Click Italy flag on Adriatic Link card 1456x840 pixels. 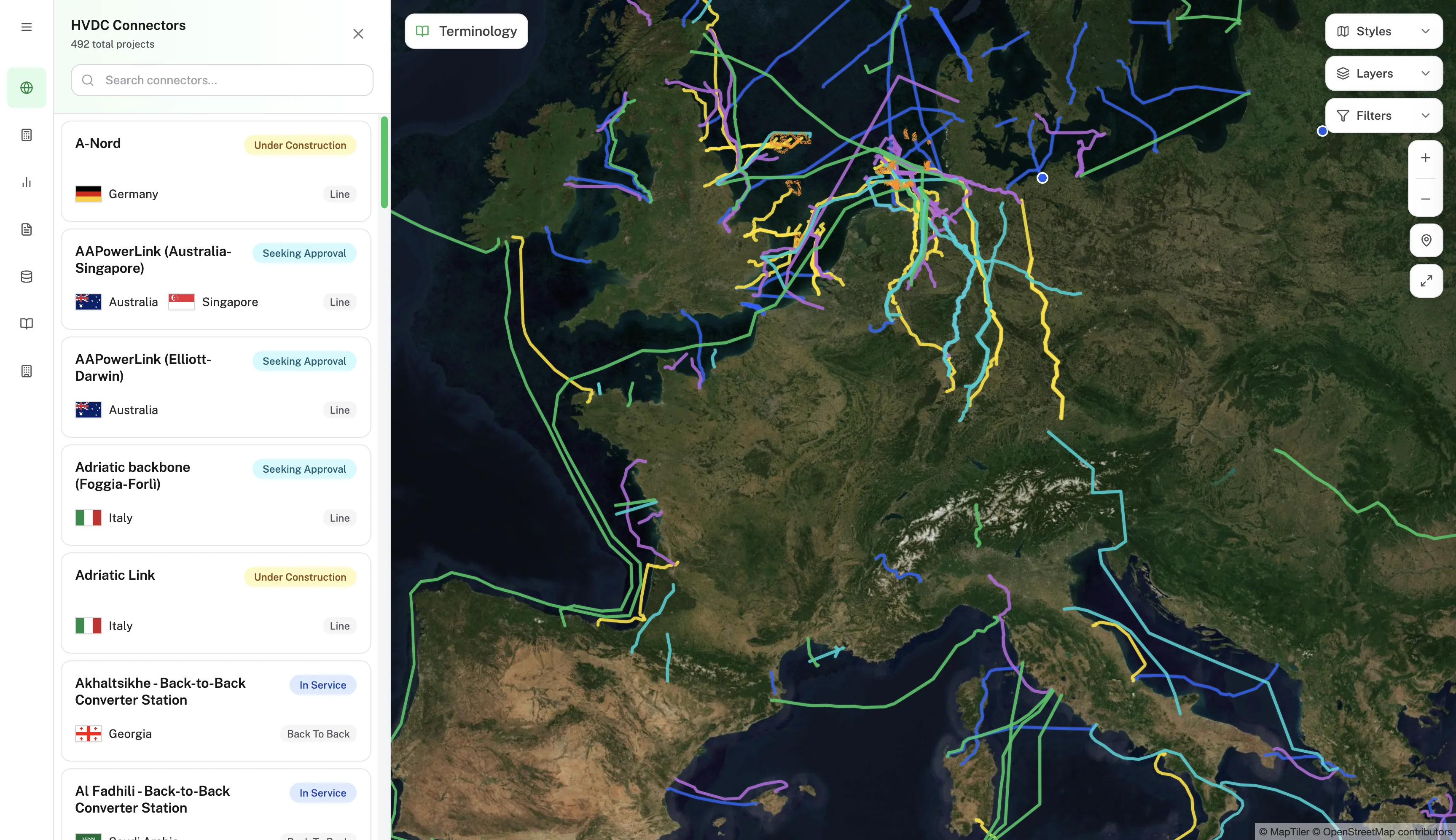pyautogui.click(x=88, y=625)
